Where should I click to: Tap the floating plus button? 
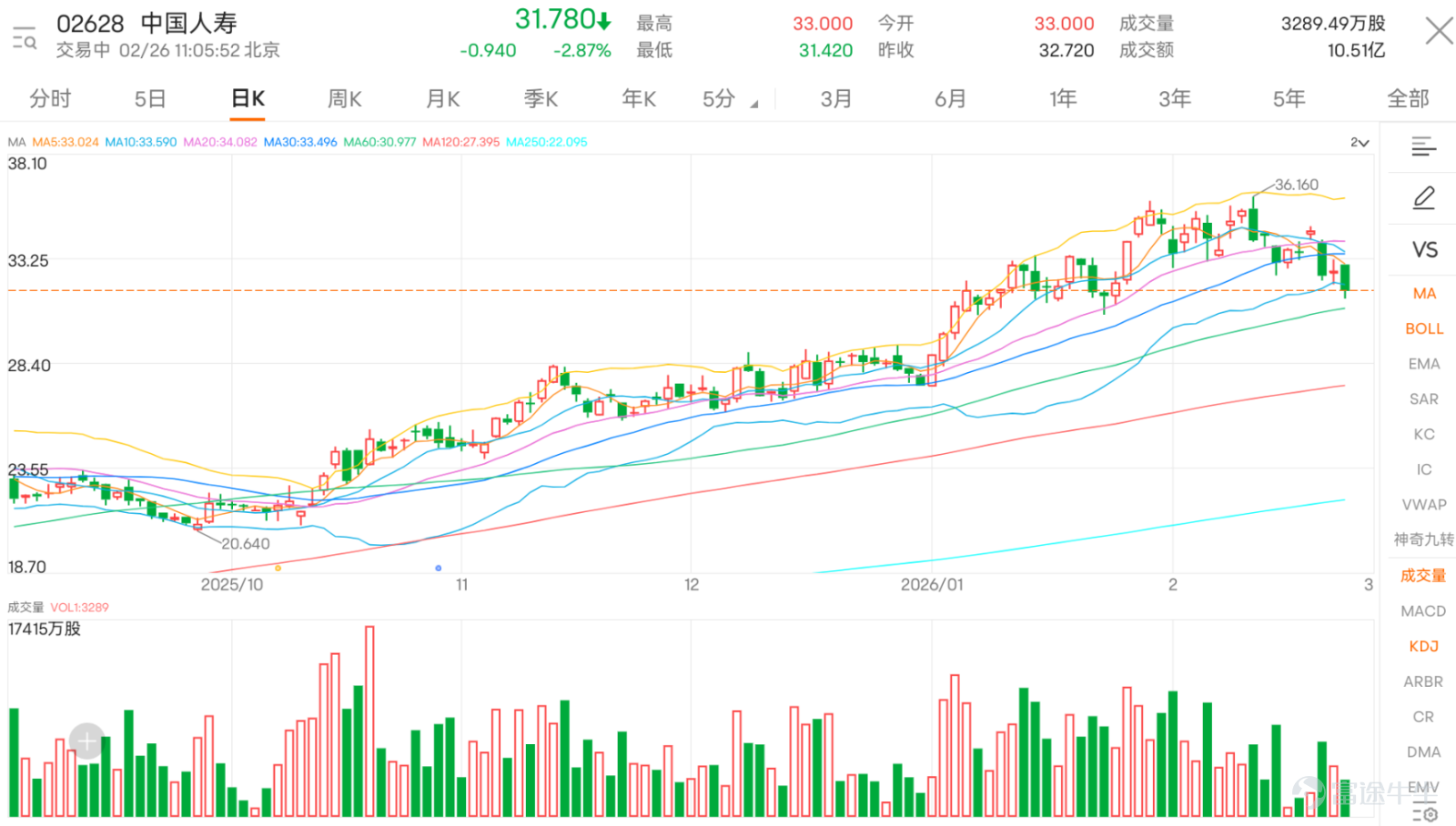[87, 741]
